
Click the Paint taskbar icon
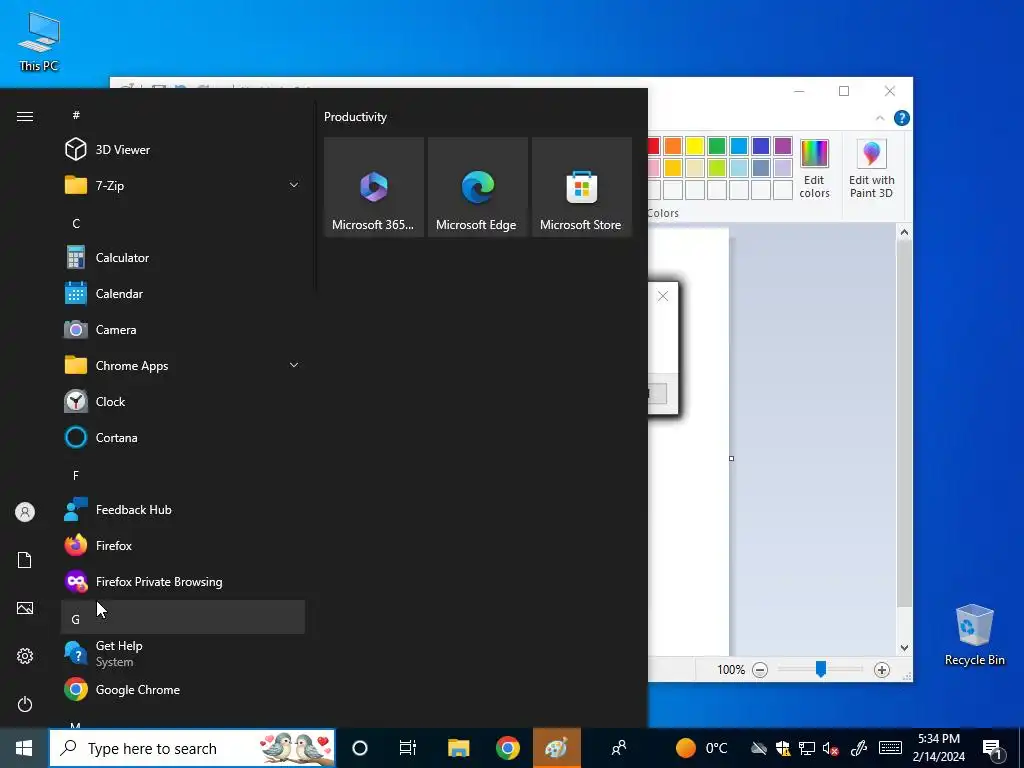pyautogui.click(x=557, y=748)
